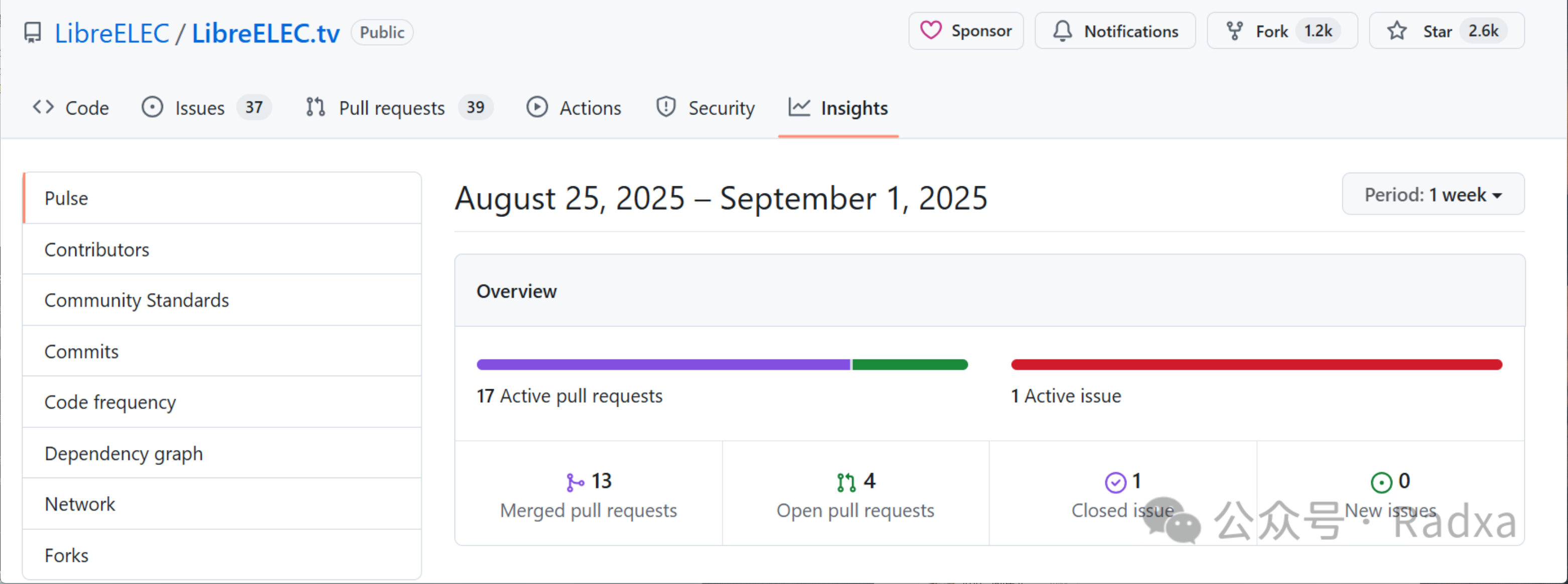The height and width of the screenshot is (584, 1568).
Task: Click the green open segment of pull request bar
Action: [910, 364]
